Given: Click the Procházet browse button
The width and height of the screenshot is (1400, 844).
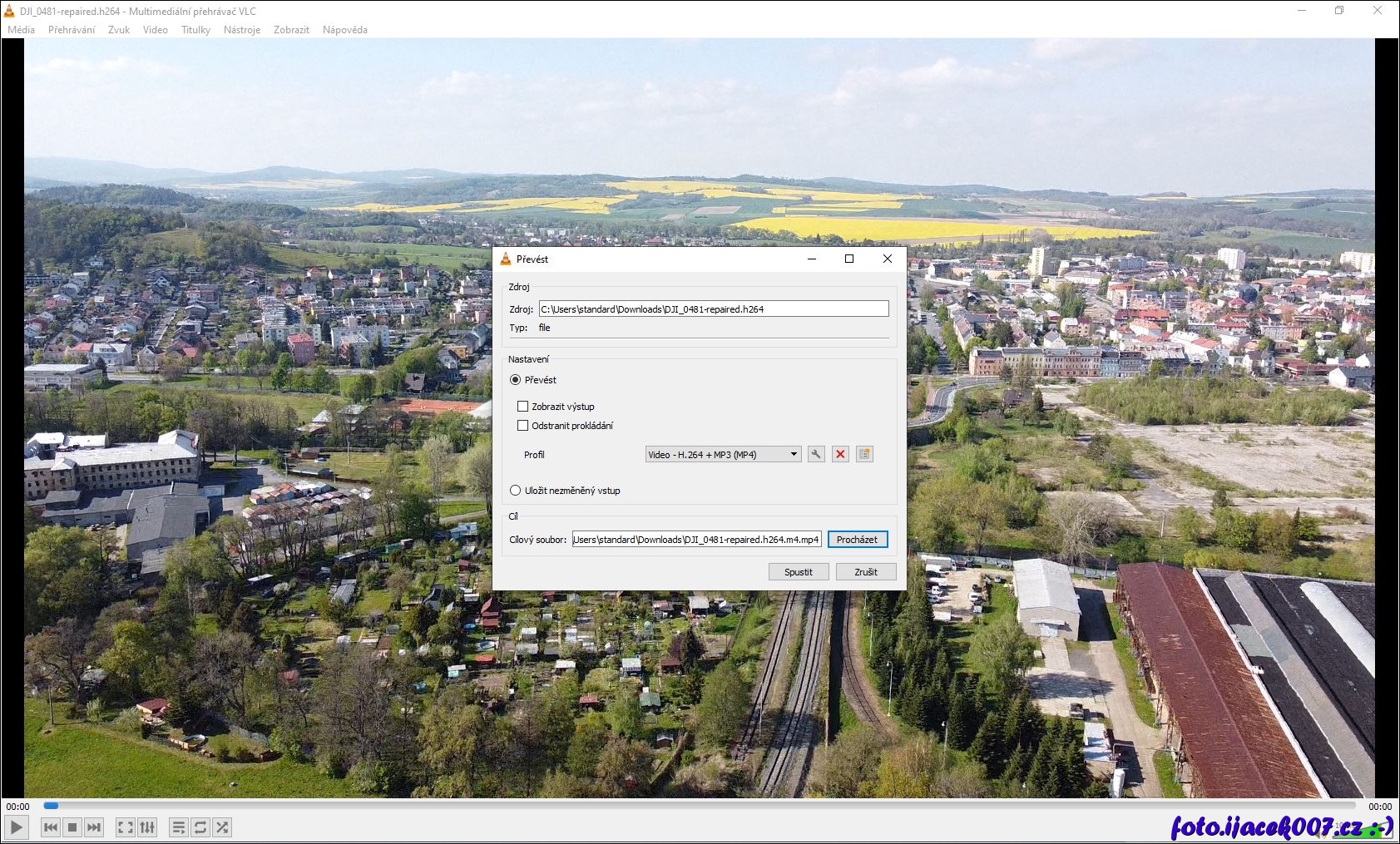Looking at the screenshot, I should point(857,540).
